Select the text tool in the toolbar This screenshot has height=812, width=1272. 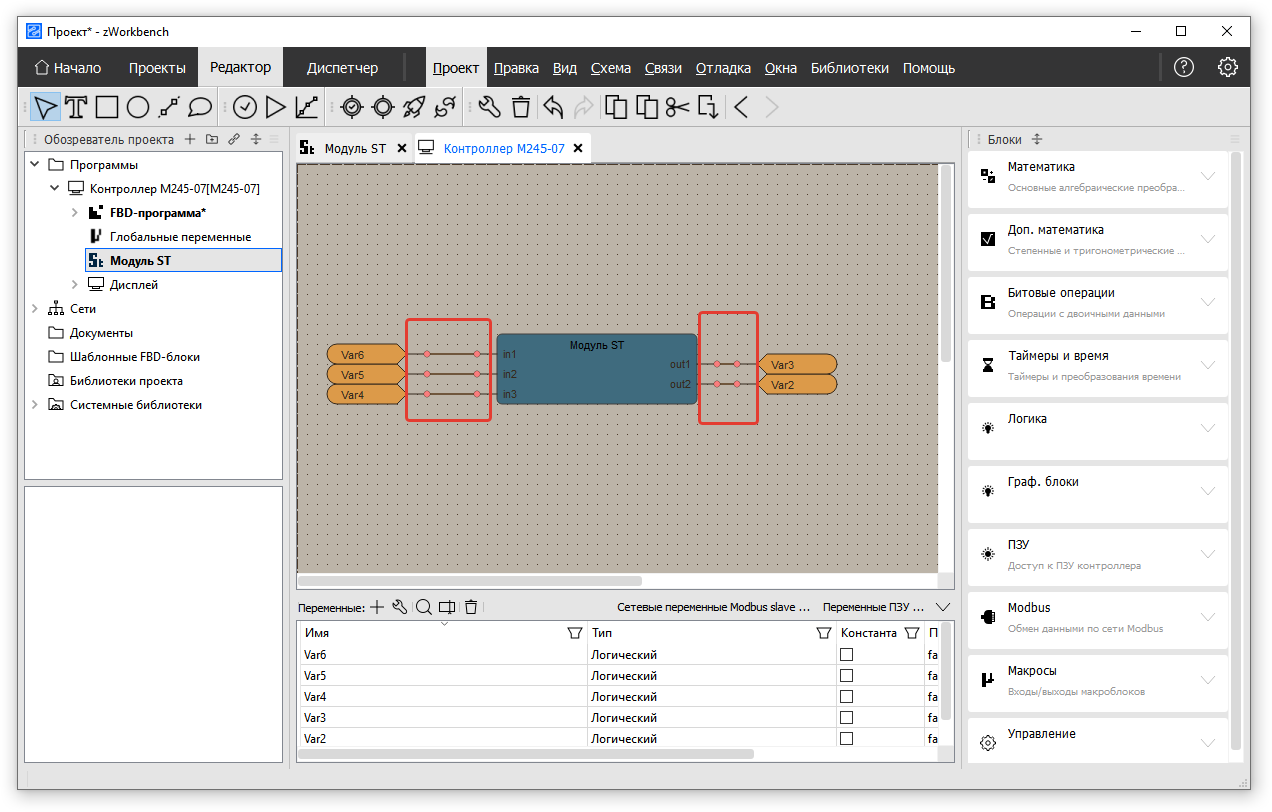76,107
